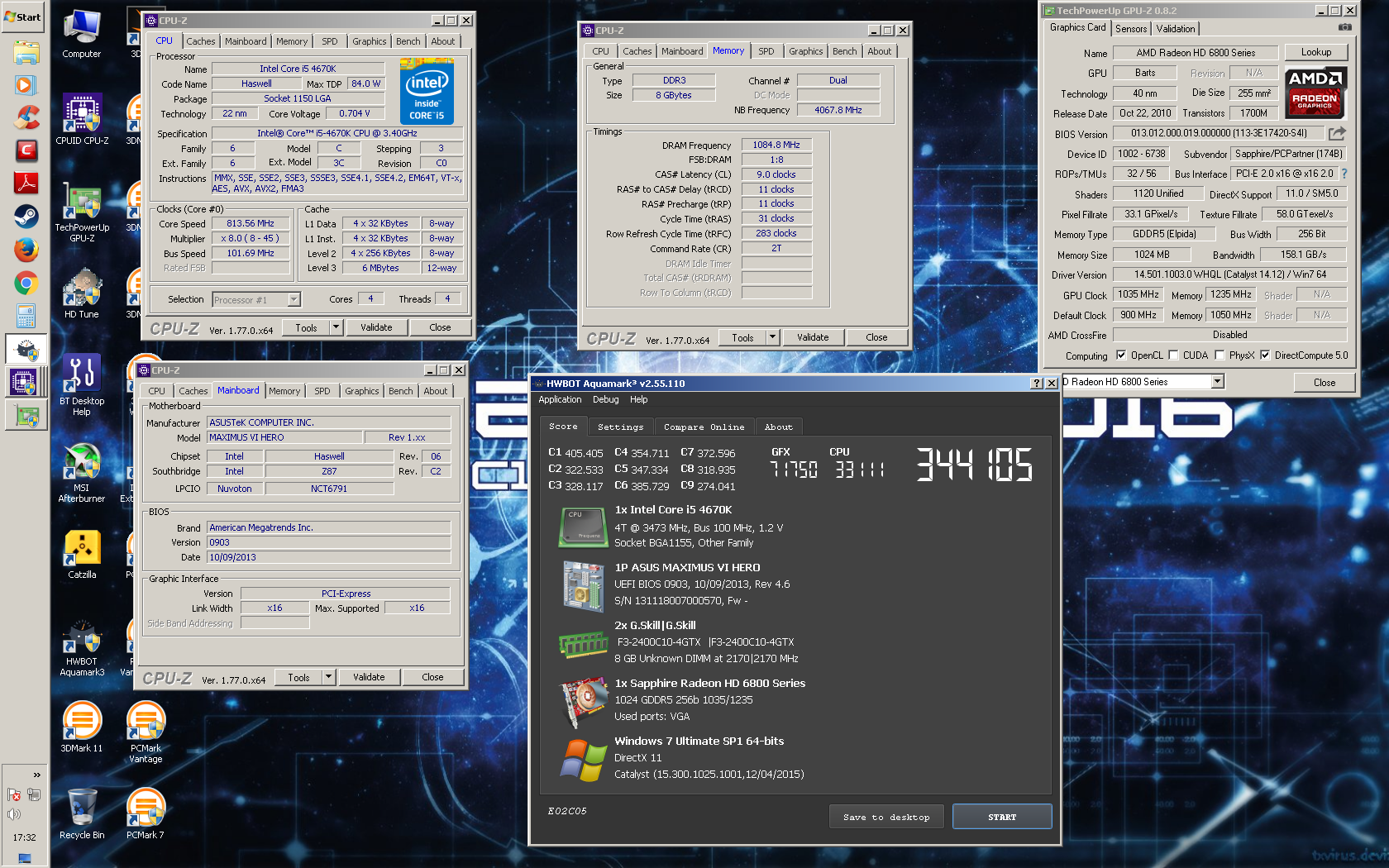
Task: Click the volume icon in system tray
Action: pos(13,814)
